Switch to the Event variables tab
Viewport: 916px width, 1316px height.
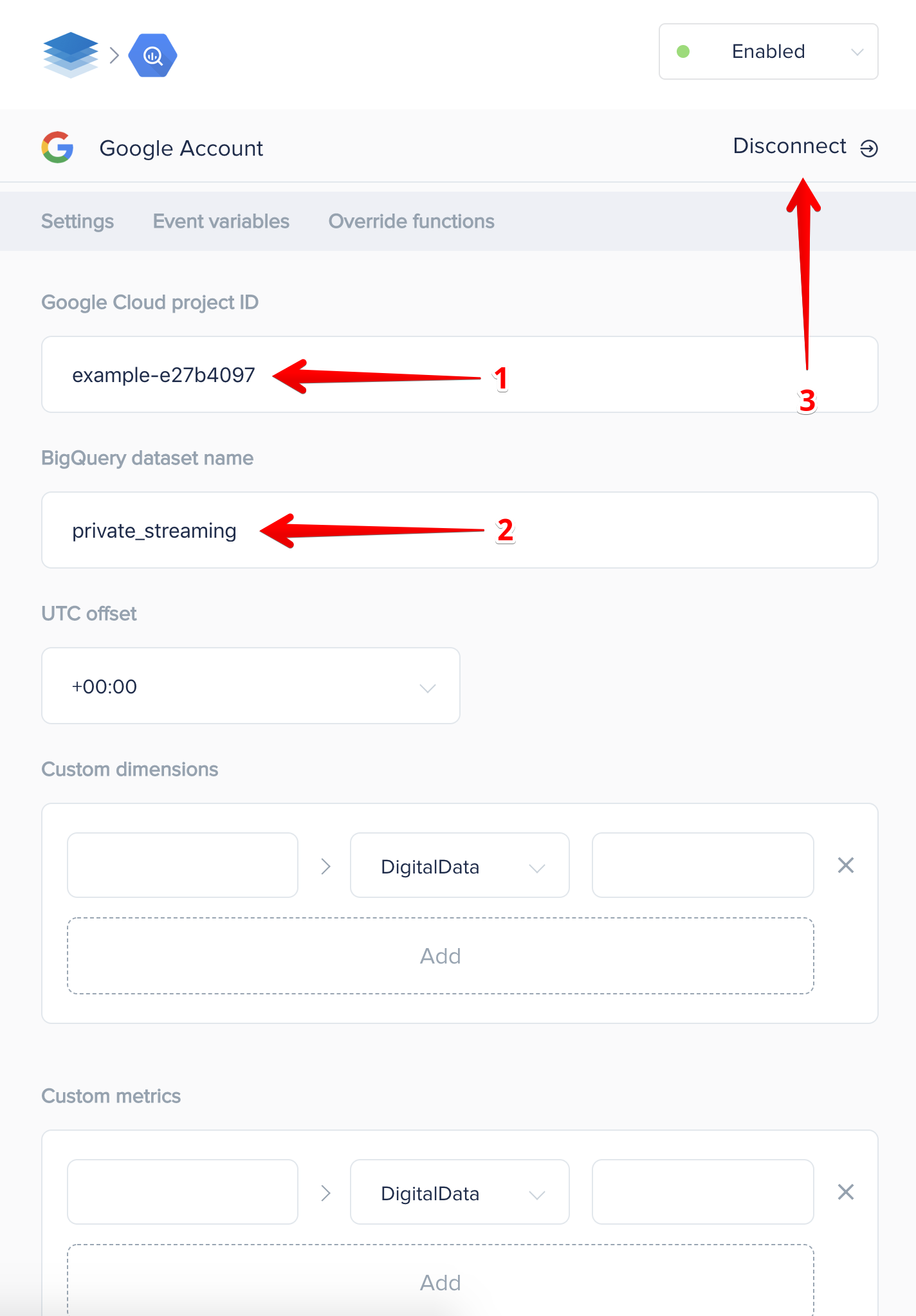point(221,221)
